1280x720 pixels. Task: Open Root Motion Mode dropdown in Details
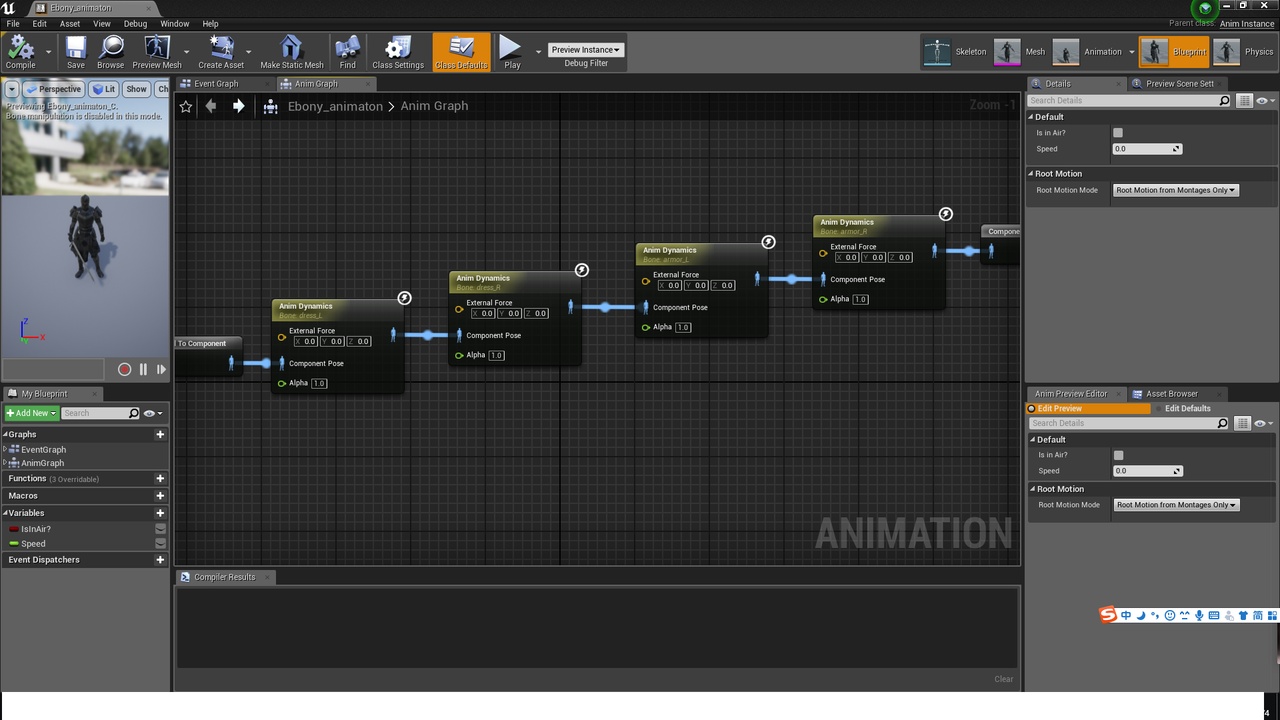pos(1176,190)
